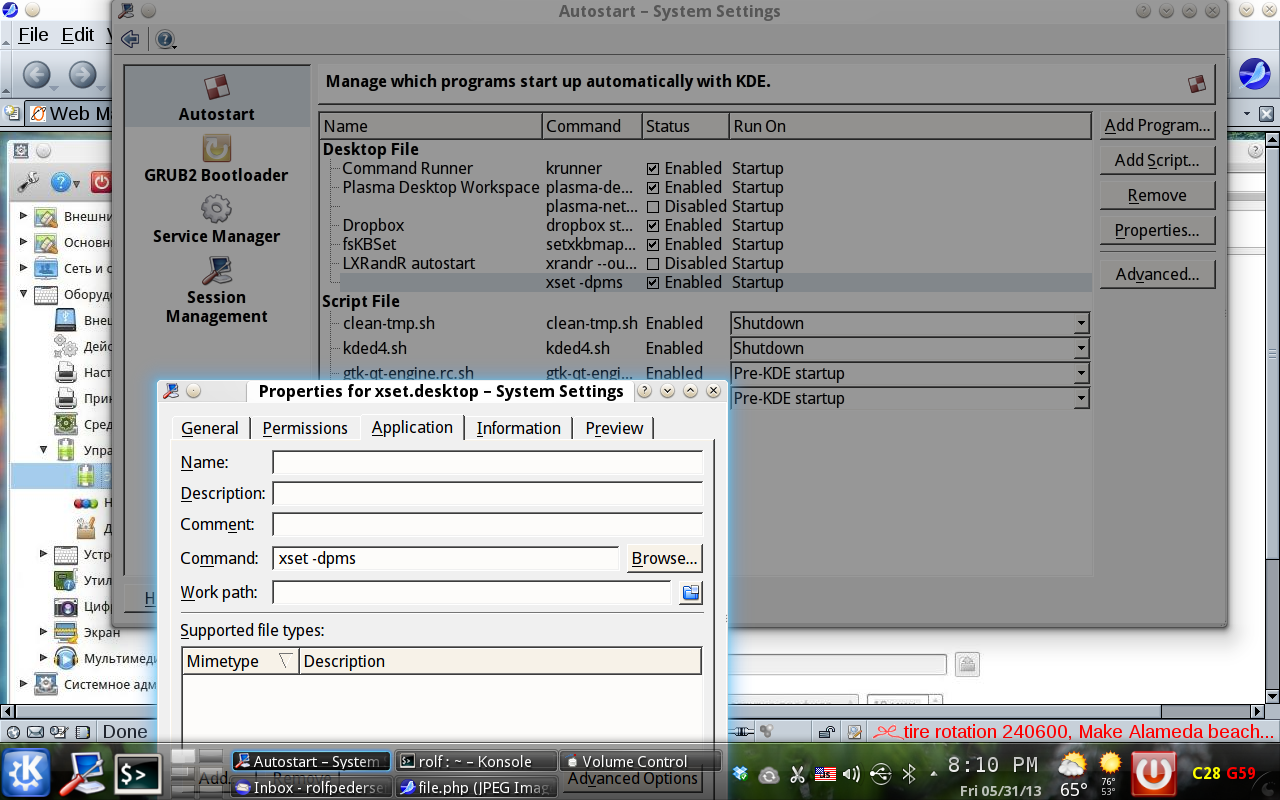This screenshot has width=1280, height=800.
Task: Click Browse next to Command field
Action: [x=664, y=558]
